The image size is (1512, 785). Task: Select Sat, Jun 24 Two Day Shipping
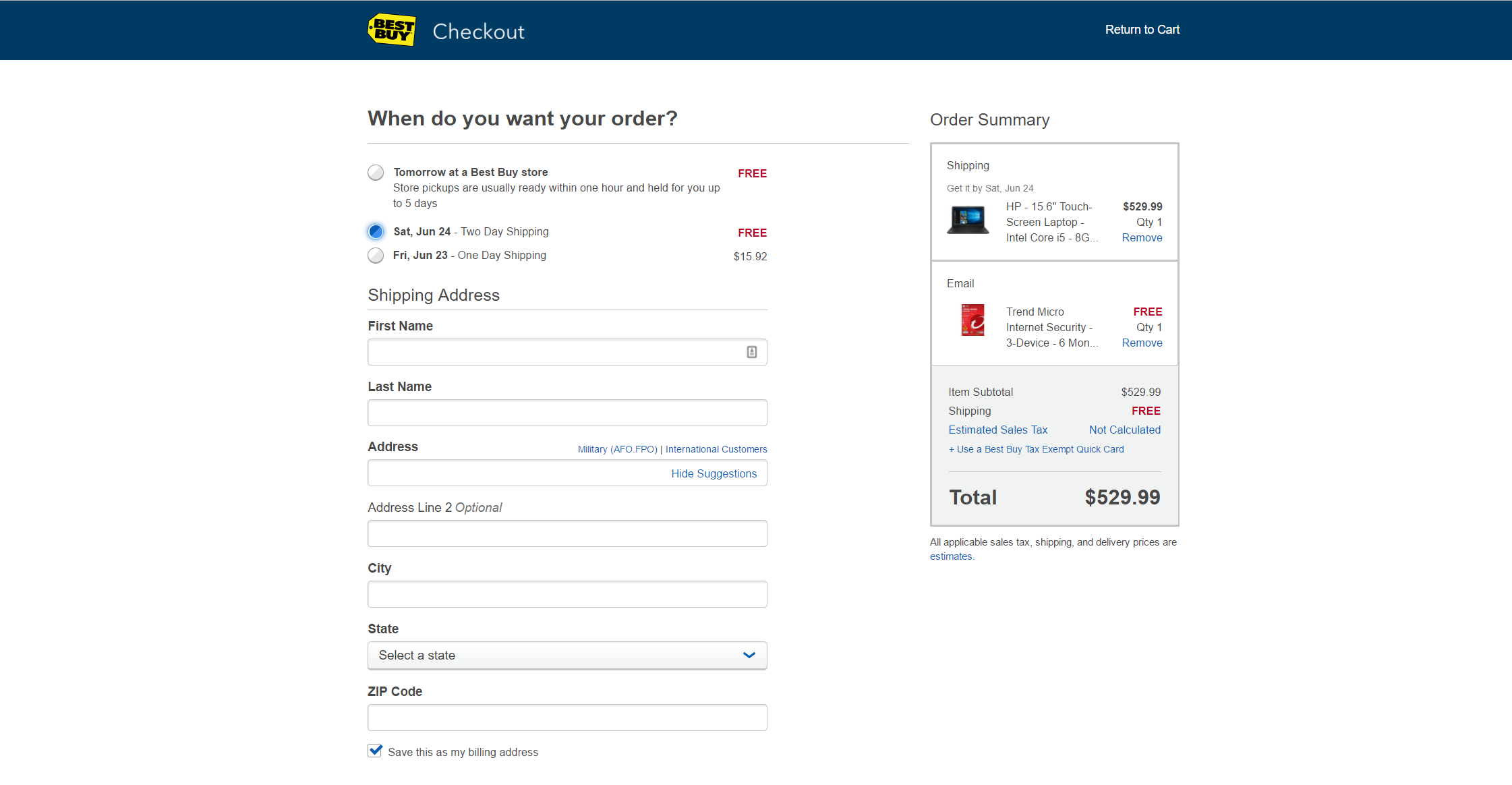coord(376,232)
